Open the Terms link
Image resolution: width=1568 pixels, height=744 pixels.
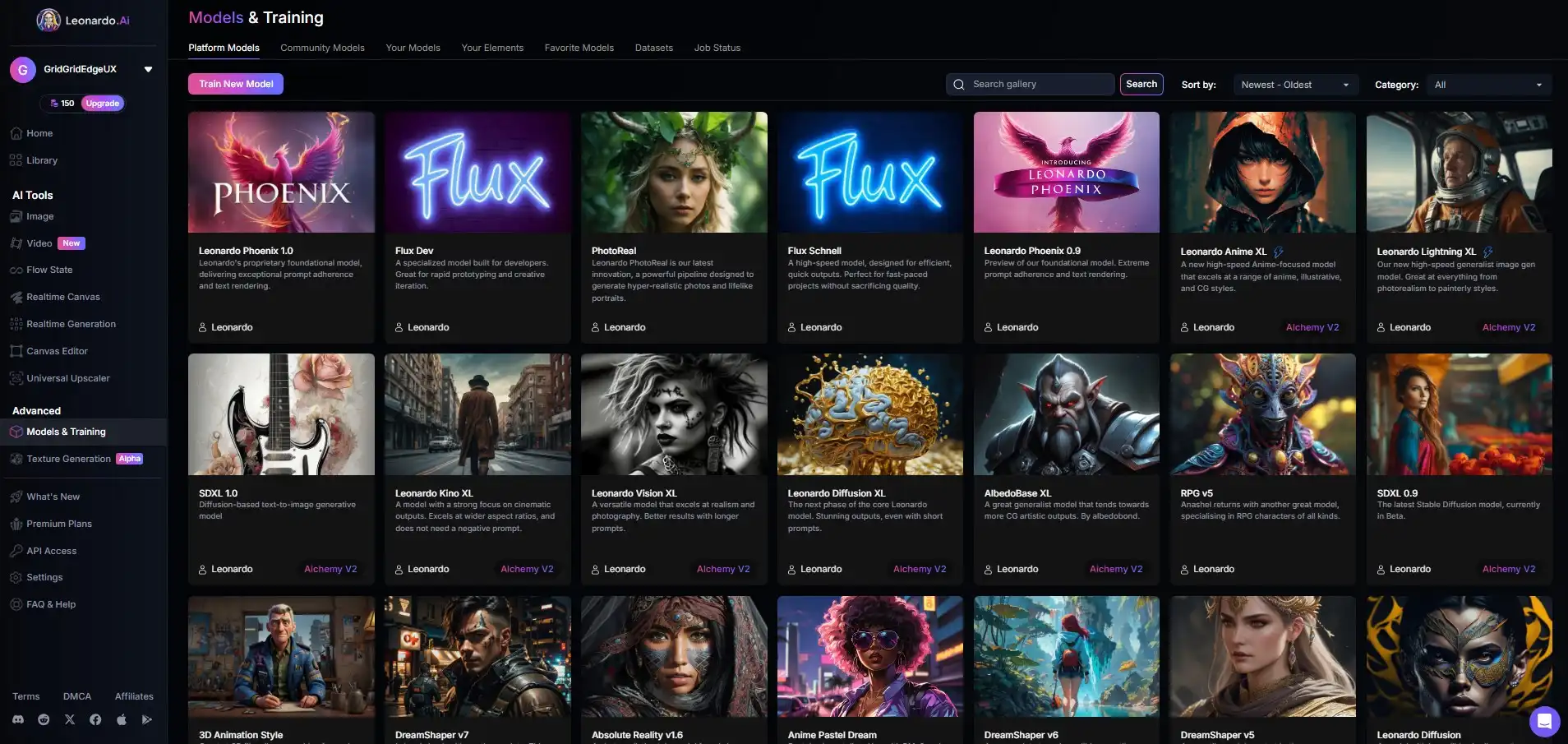(x=25, y=696)
